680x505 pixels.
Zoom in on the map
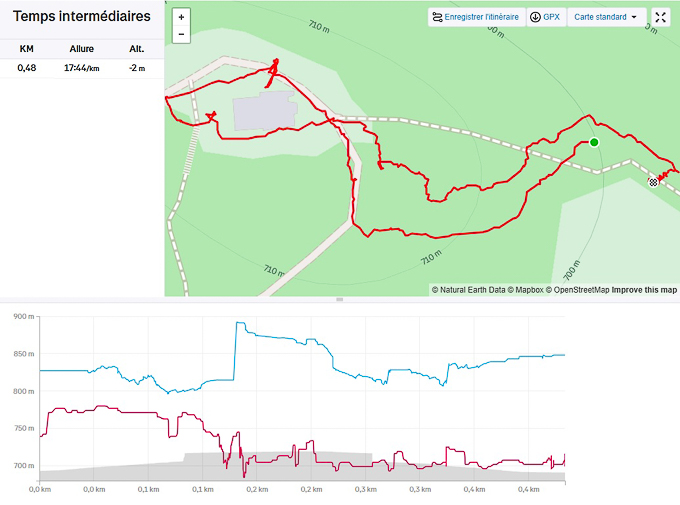pos(180,17)
